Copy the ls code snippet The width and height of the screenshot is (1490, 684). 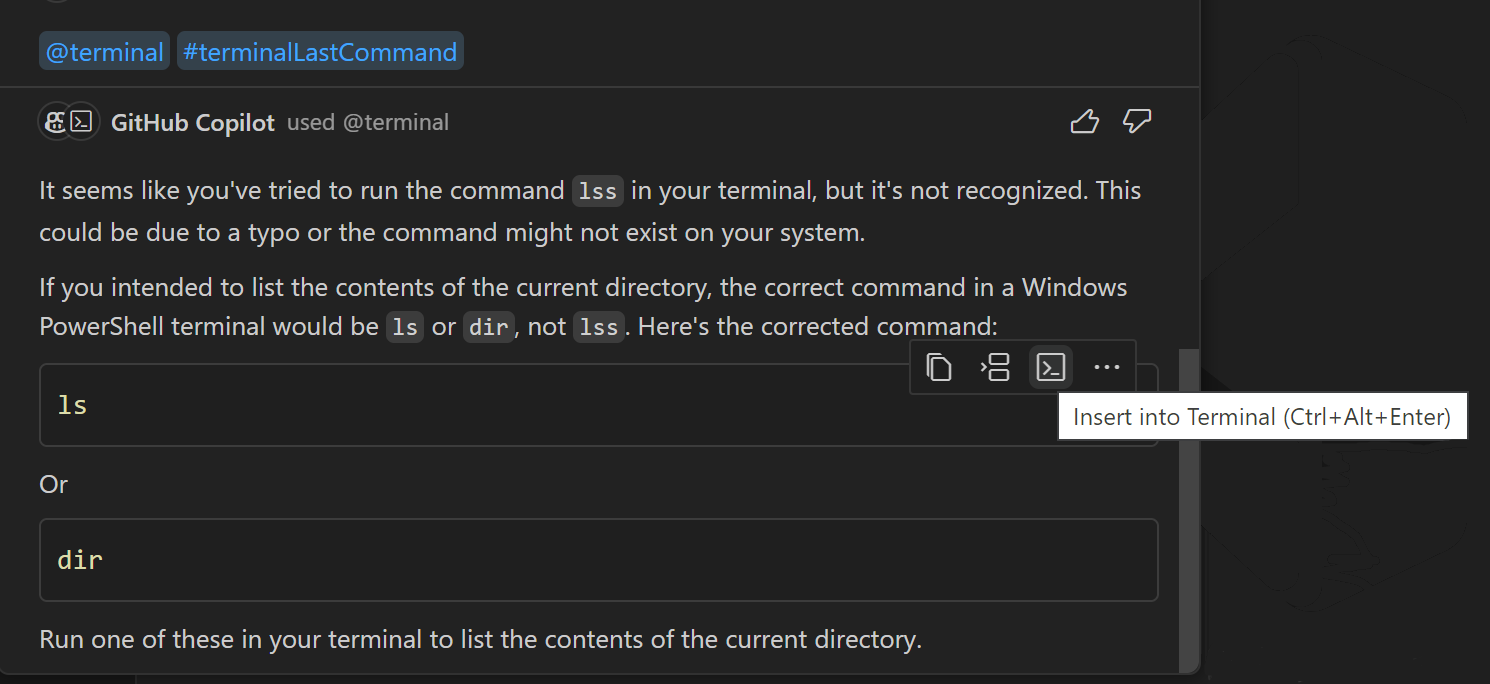tap(939, 367)
